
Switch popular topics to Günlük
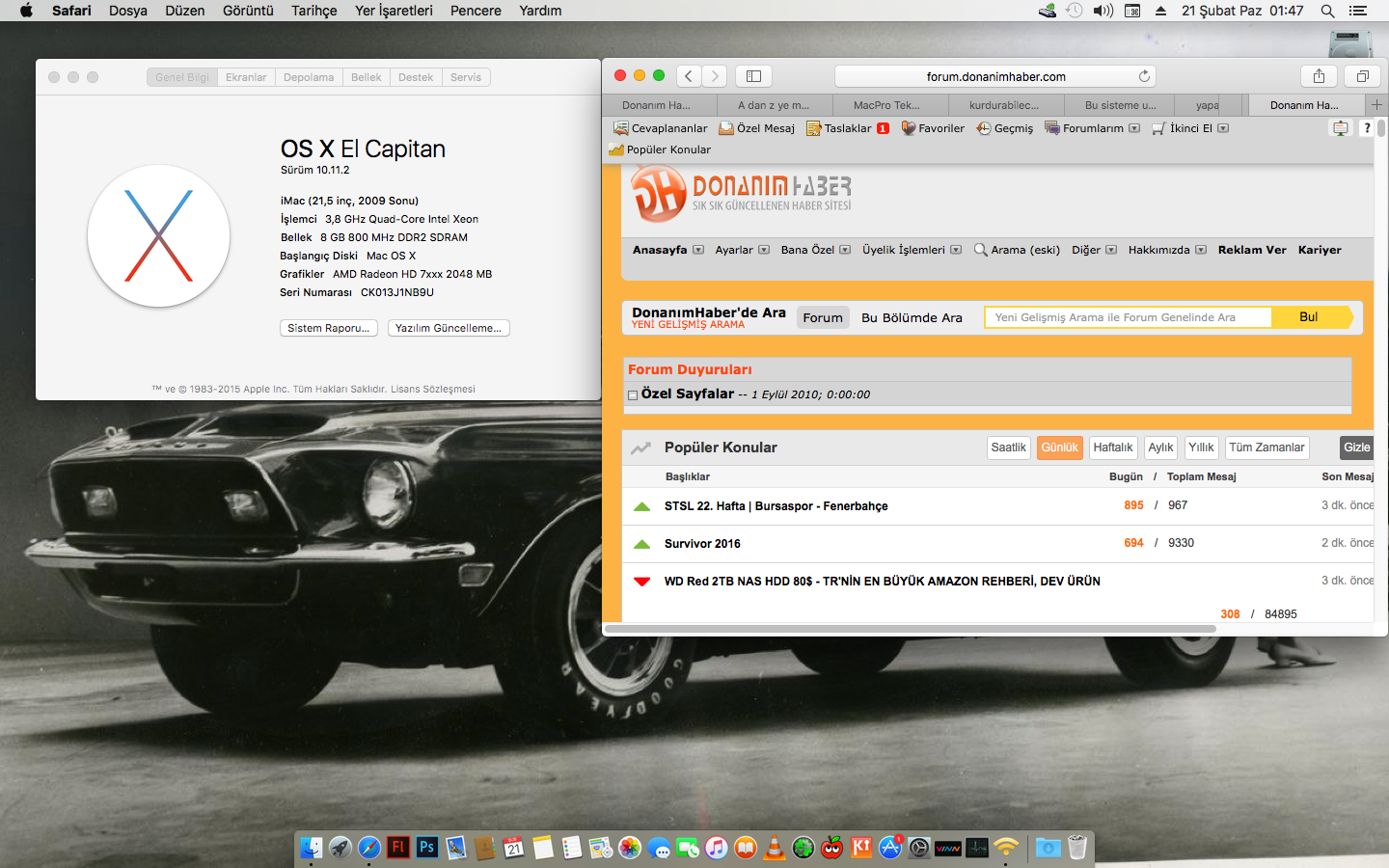point(1059,448)
